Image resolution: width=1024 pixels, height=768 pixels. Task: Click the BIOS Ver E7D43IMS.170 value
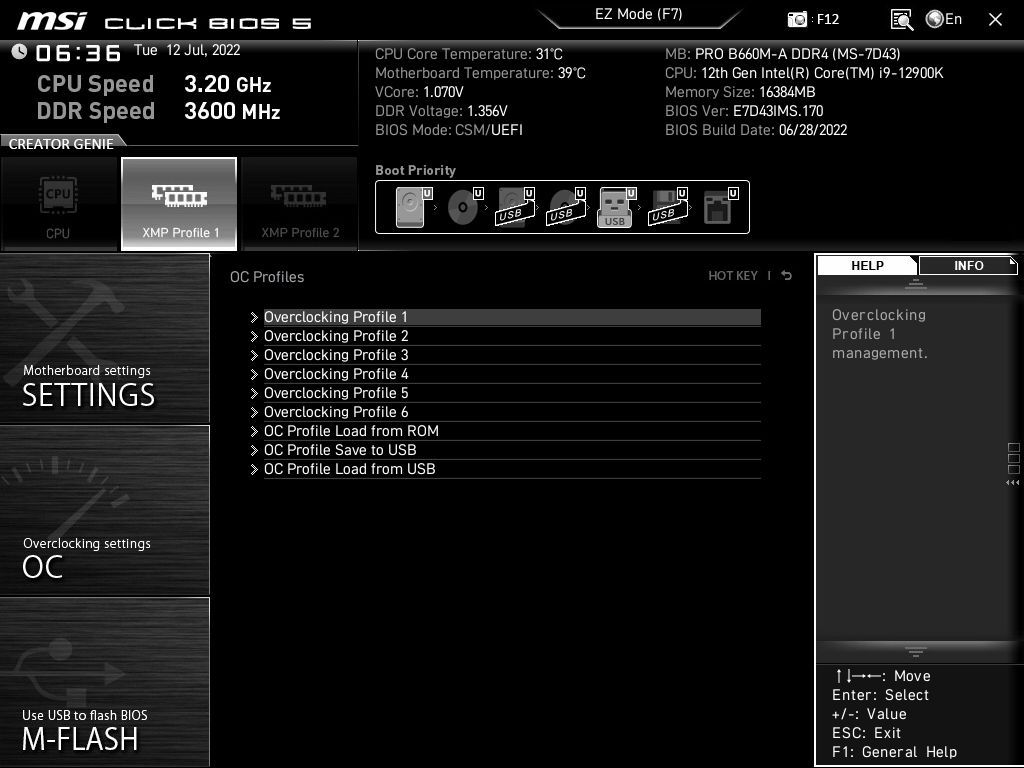point(778,111)
